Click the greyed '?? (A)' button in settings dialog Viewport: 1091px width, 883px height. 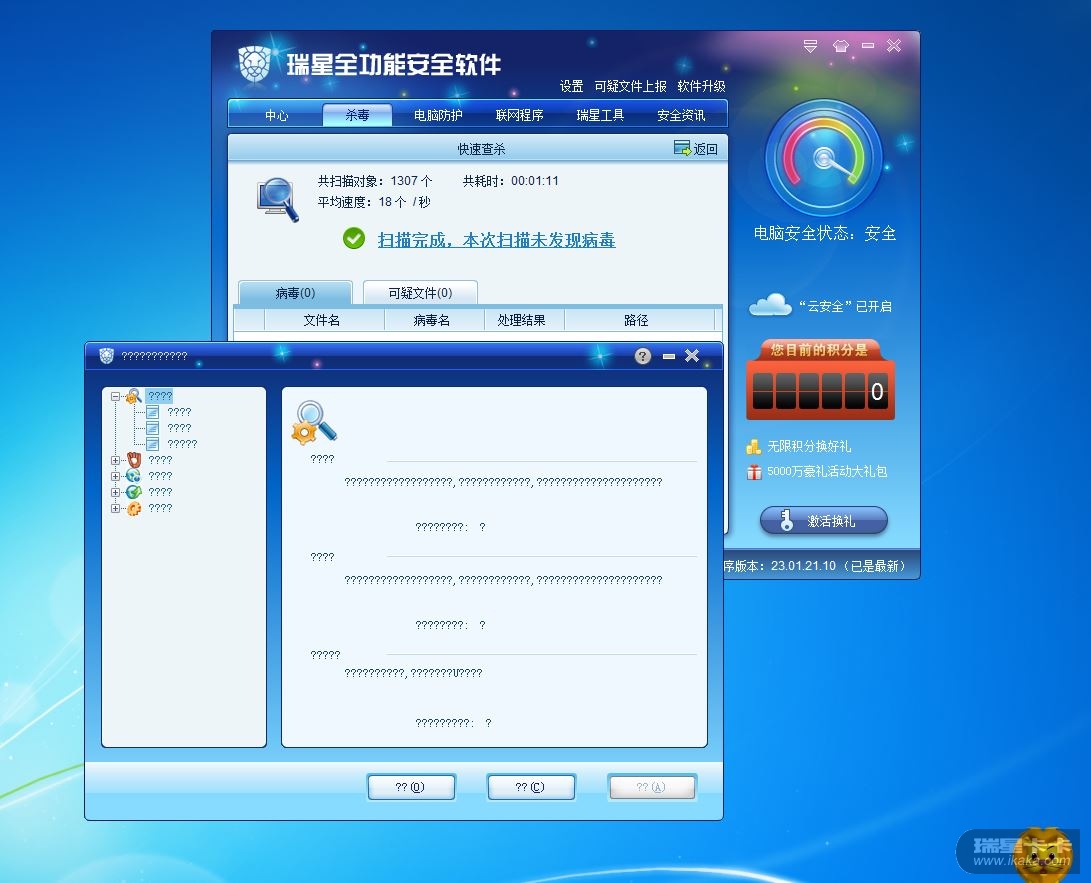click(651, 787)
